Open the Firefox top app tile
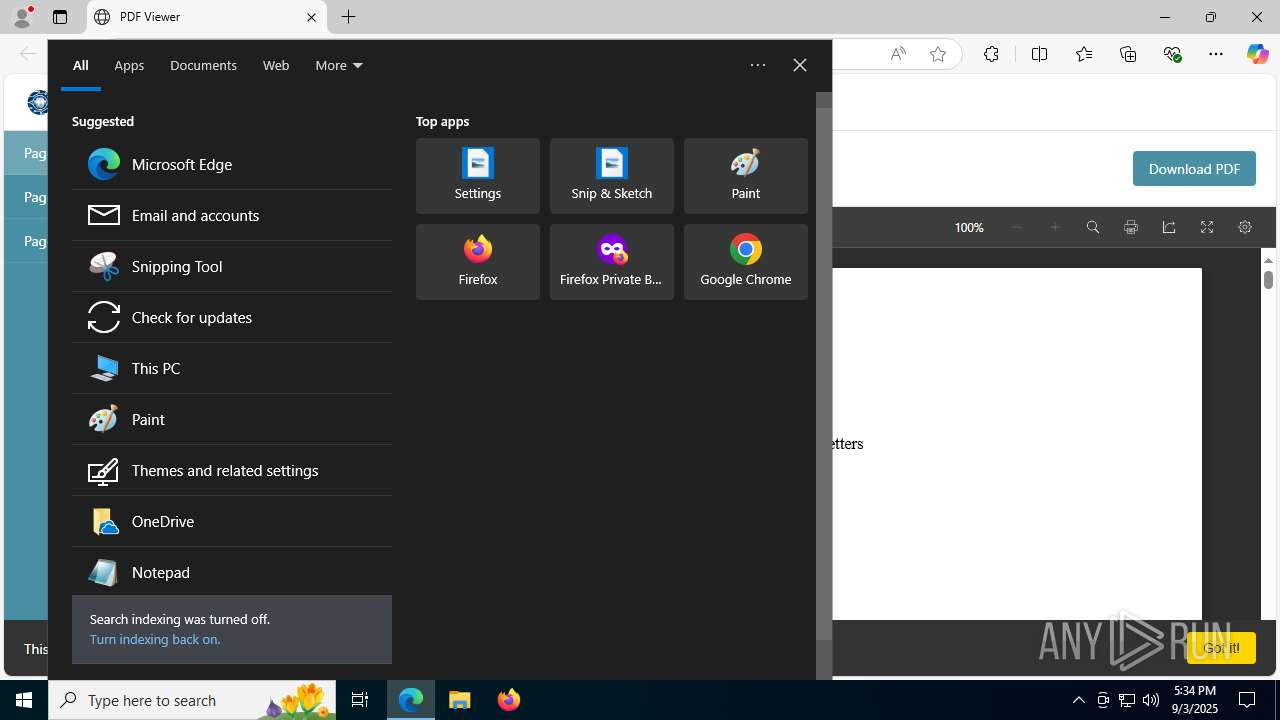 click(x=478, y=262)
